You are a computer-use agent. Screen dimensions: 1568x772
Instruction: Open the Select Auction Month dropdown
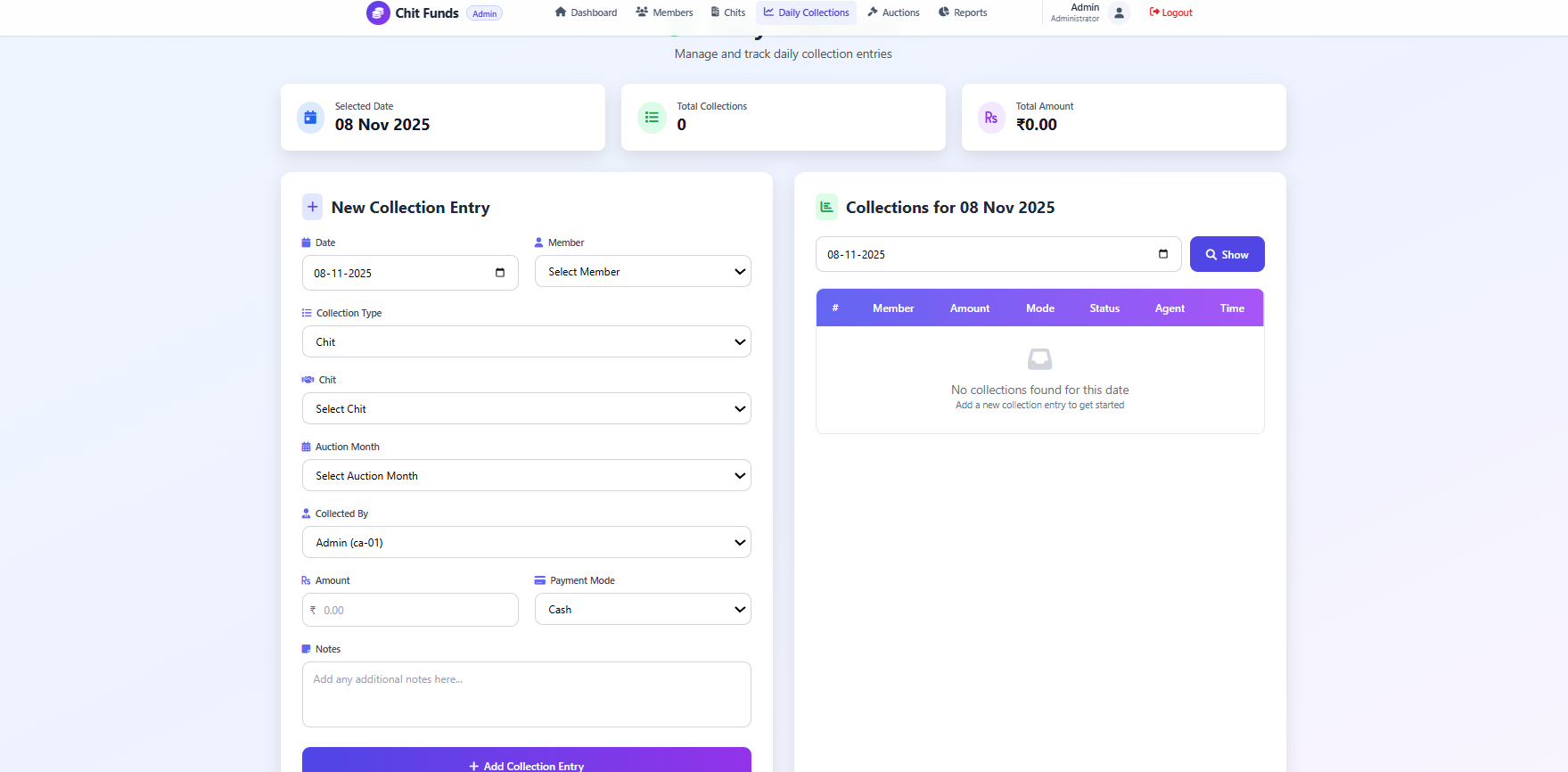(526, 476)
